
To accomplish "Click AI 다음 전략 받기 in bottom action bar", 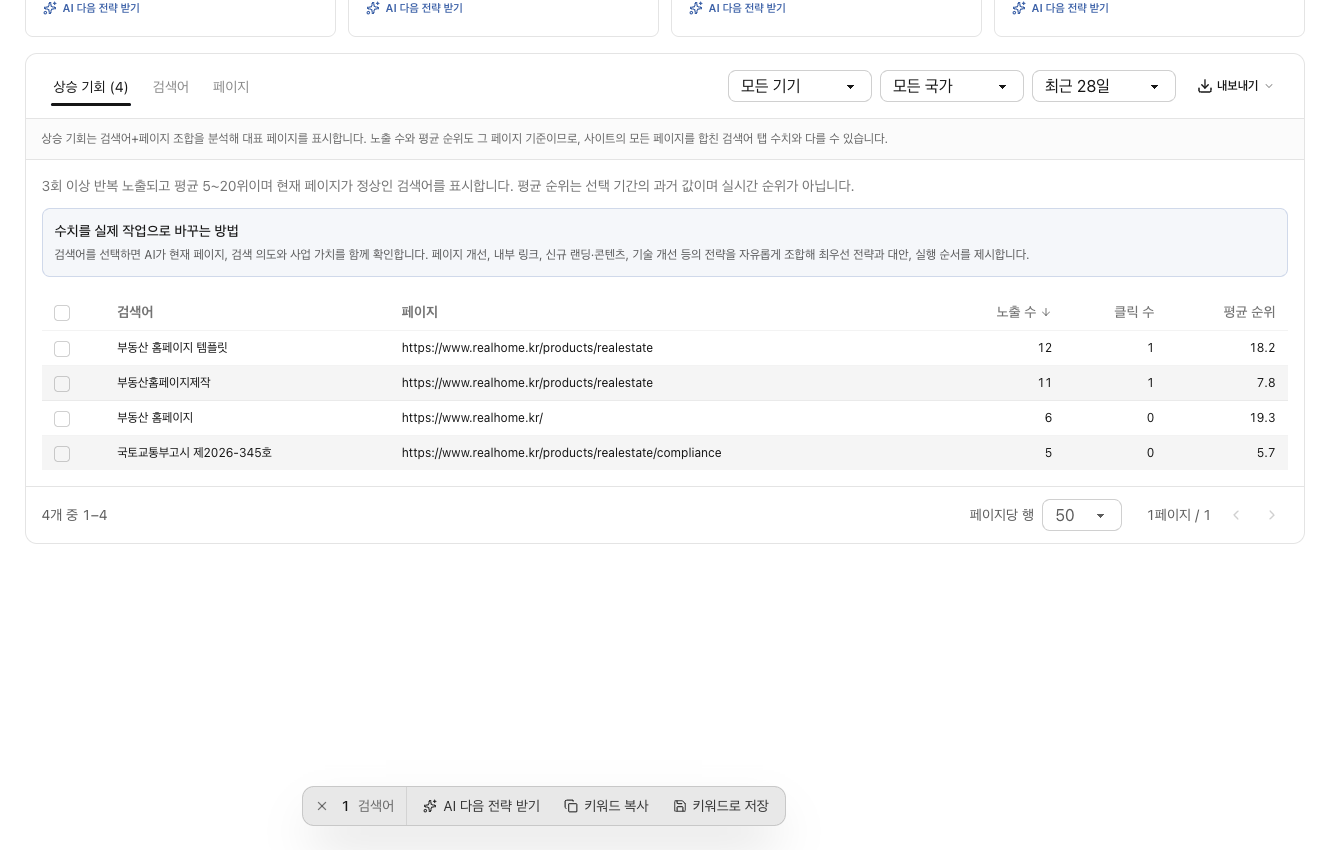I will coord(481,806).
